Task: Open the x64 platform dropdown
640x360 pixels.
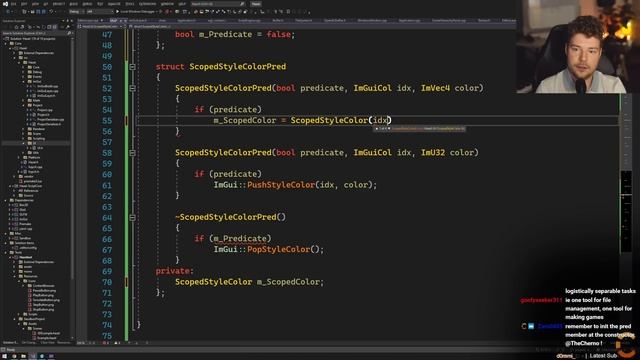Action: [100, 11]
